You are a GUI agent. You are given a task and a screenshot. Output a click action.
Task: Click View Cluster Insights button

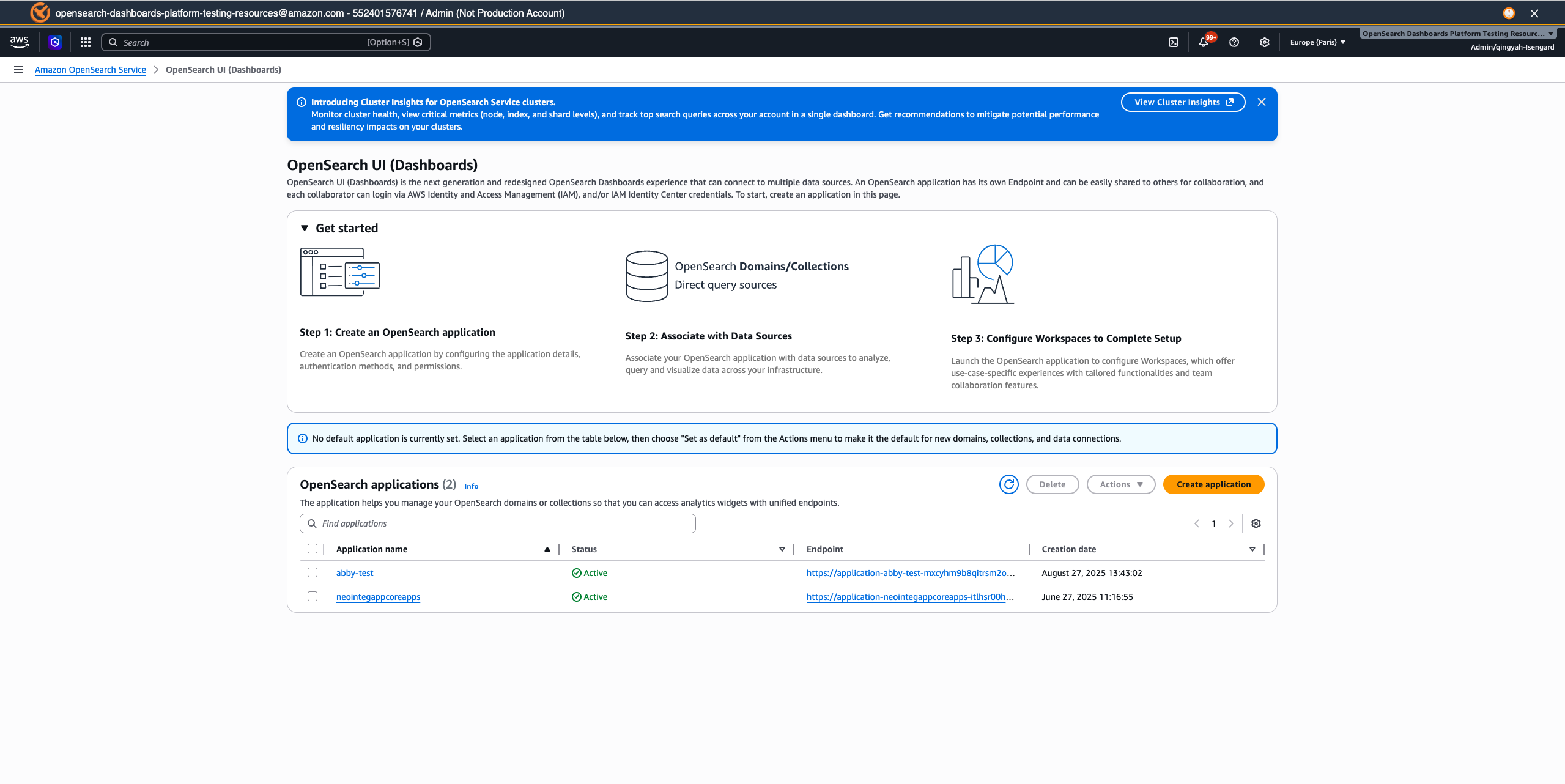point(1183,102)
